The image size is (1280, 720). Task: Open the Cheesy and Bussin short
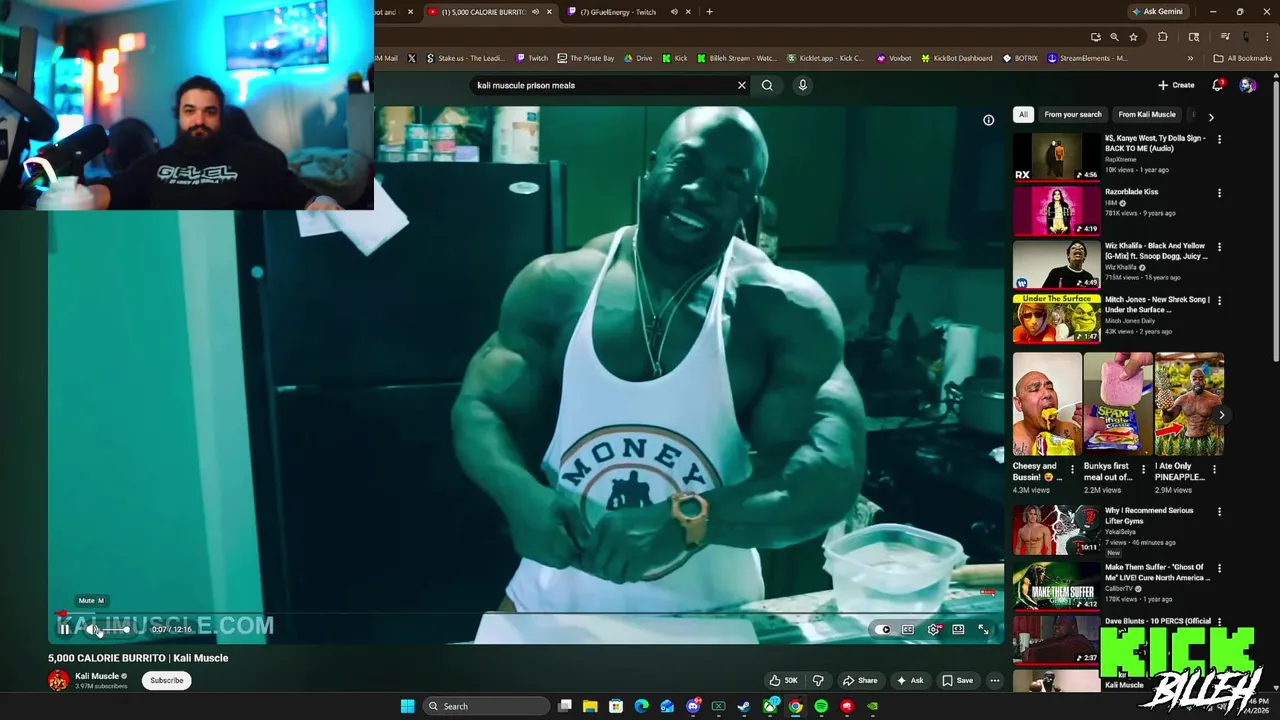pos(1047,404)
